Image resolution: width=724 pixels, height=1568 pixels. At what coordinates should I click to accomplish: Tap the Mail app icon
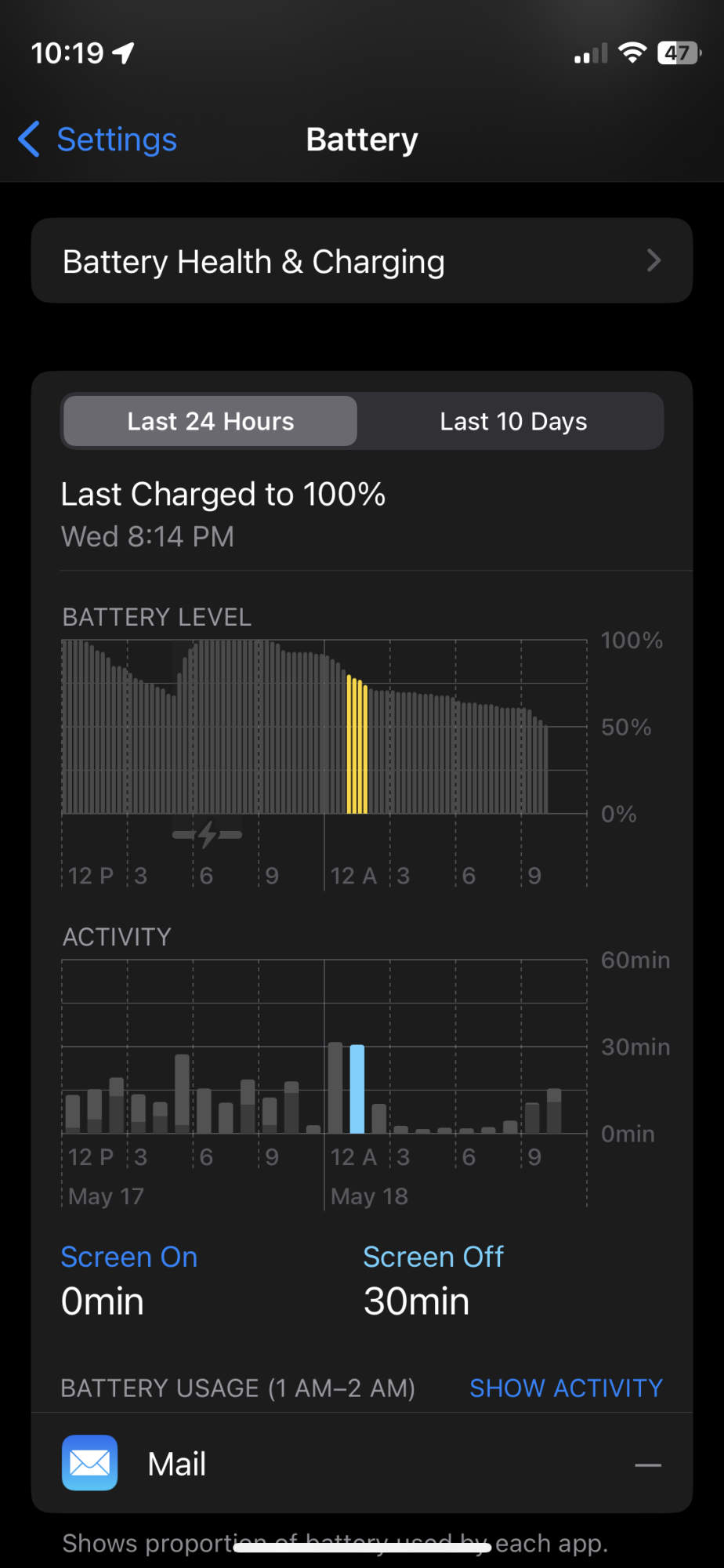(90, 1463)
